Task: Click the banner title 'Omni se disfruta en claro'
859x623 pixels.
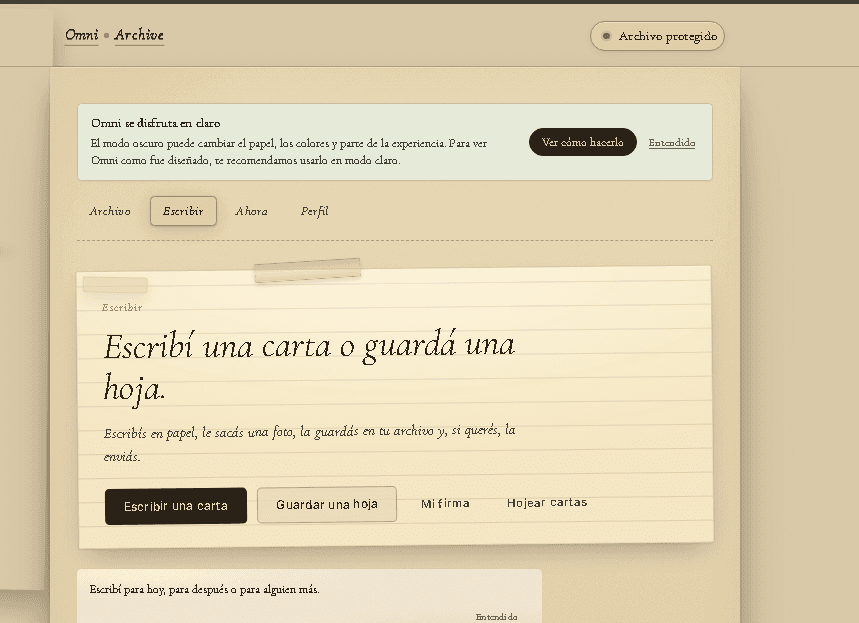Action: pos(156,123)
